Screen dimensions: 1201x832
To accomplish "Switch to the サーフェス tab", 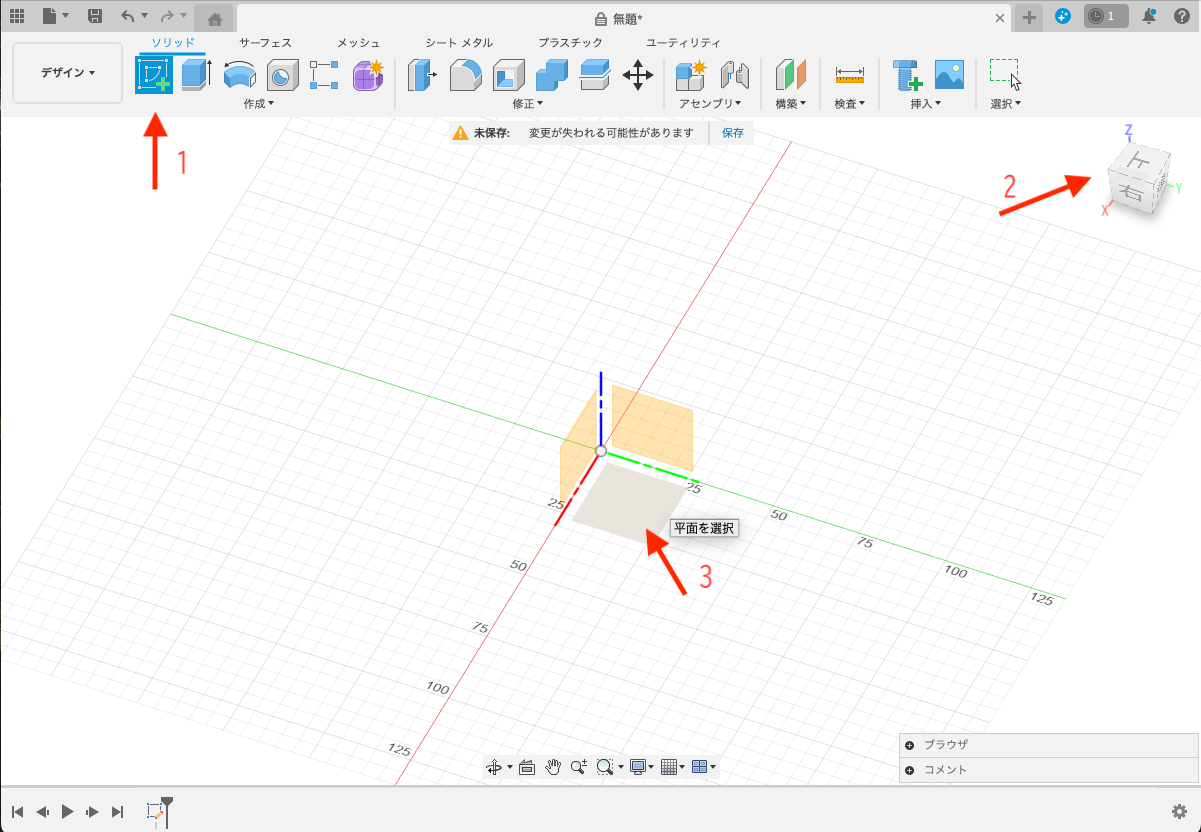I will pyautogui.click(x=265, y=43).
